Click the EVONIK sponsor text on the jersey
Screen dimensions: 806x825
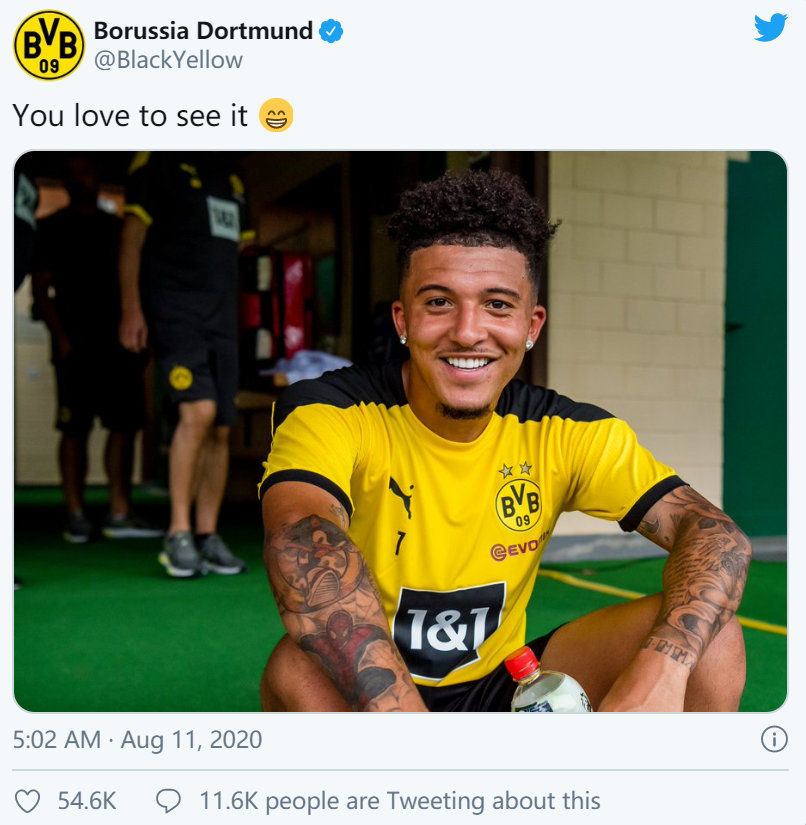[519, 547]
